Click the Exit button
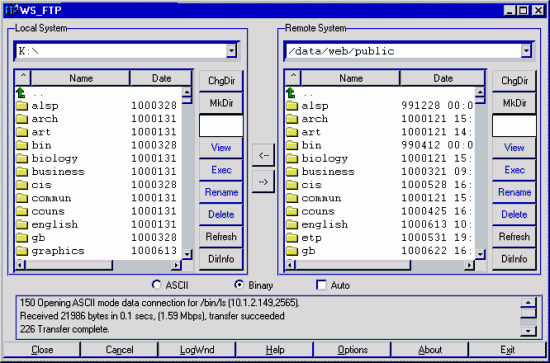This screenshot has height=363, width=550. click(x=507, y=350)
